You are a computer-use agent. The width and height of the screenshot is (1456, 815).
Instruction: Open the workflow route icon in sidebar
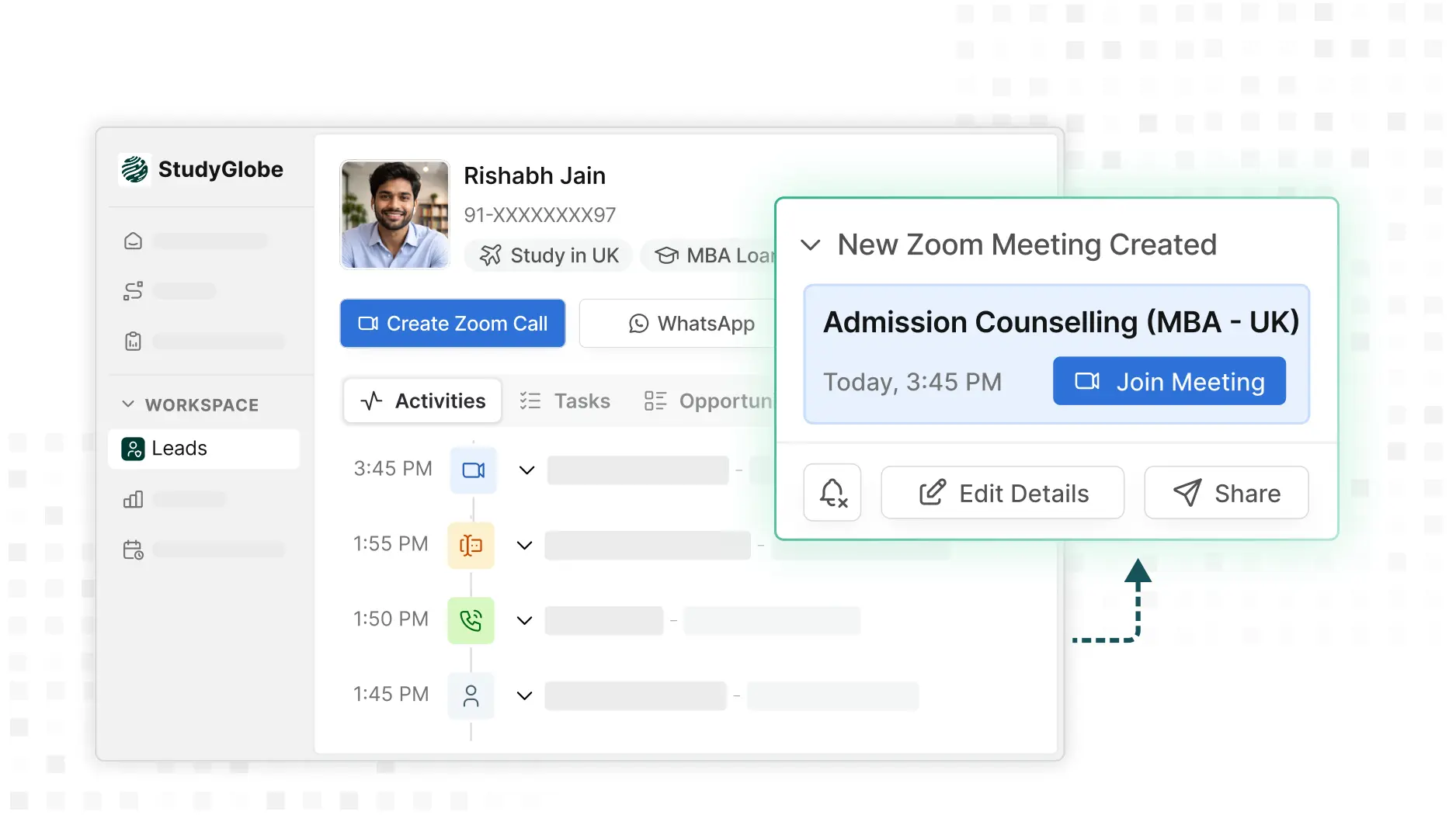point(134,291)
